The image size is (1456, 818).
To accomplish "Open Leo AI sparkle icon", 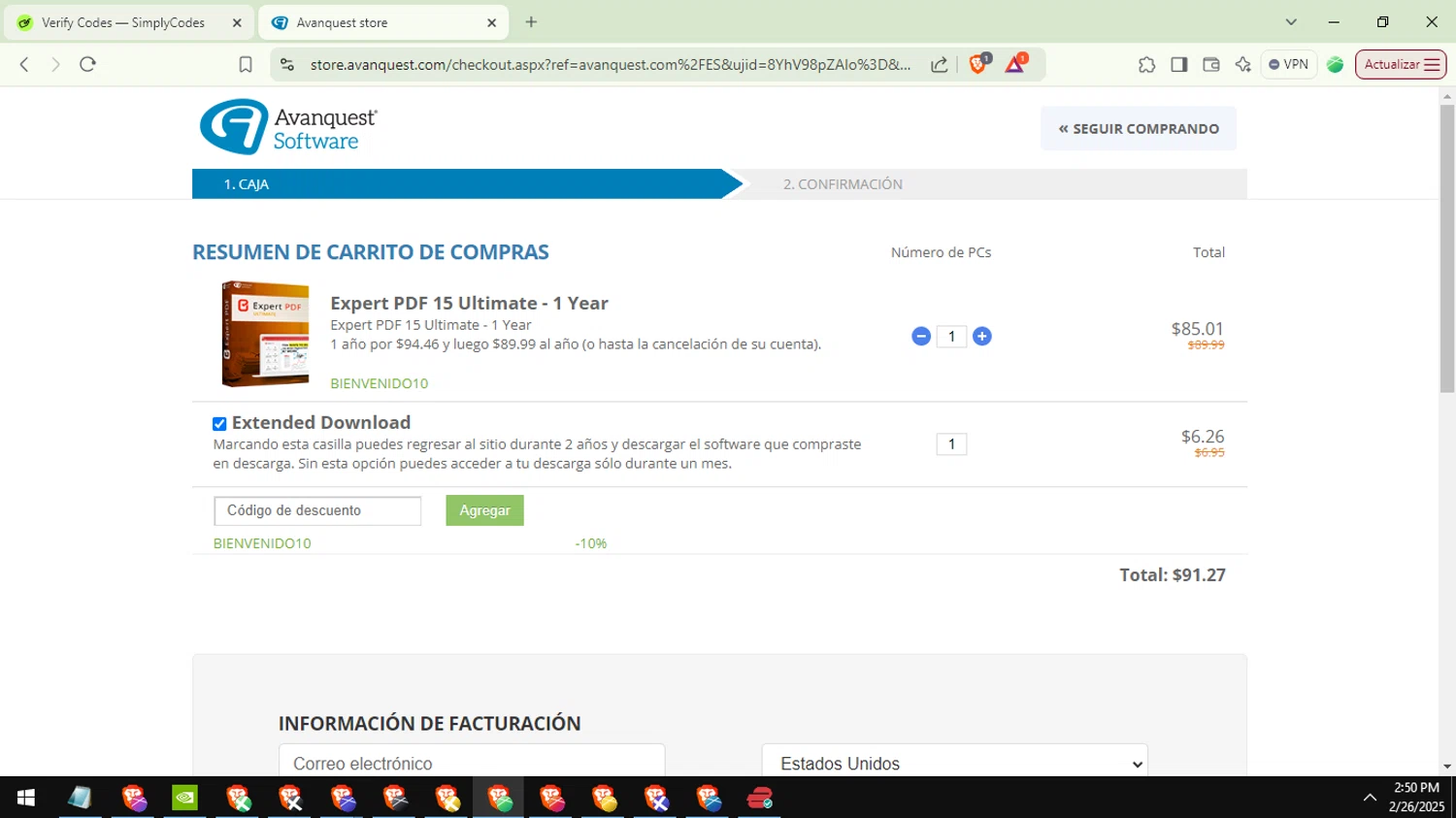I will coord(1242,64).
